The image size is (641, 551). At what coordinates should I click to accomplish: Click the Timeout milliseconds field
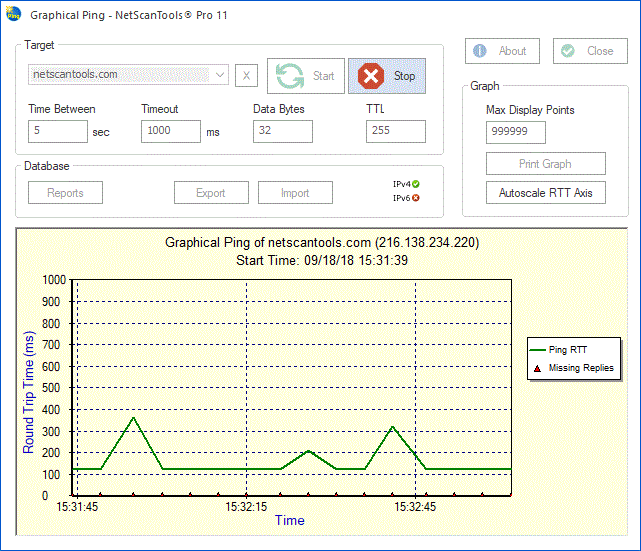170,131
